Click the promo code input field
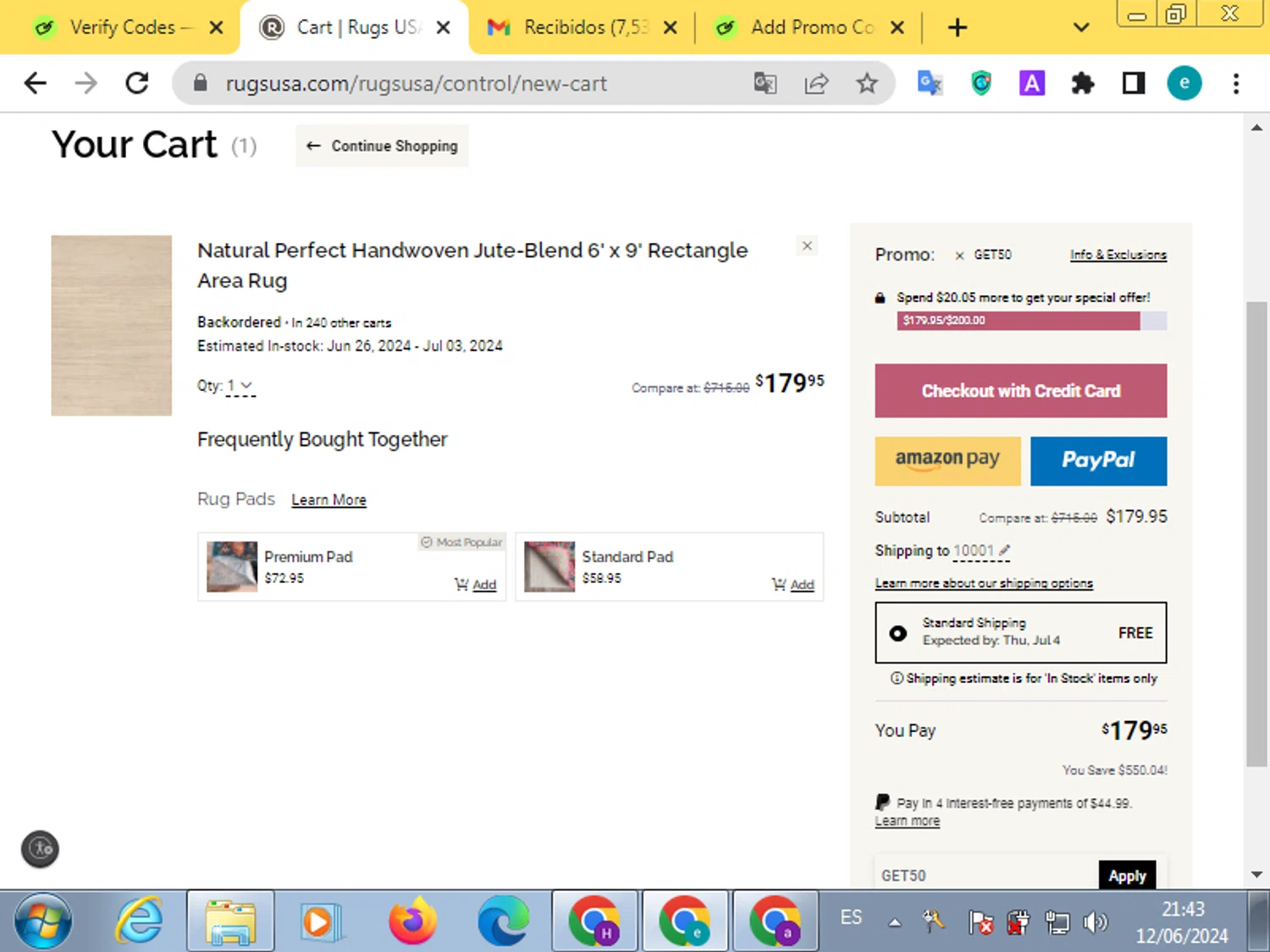 (986, 876)
